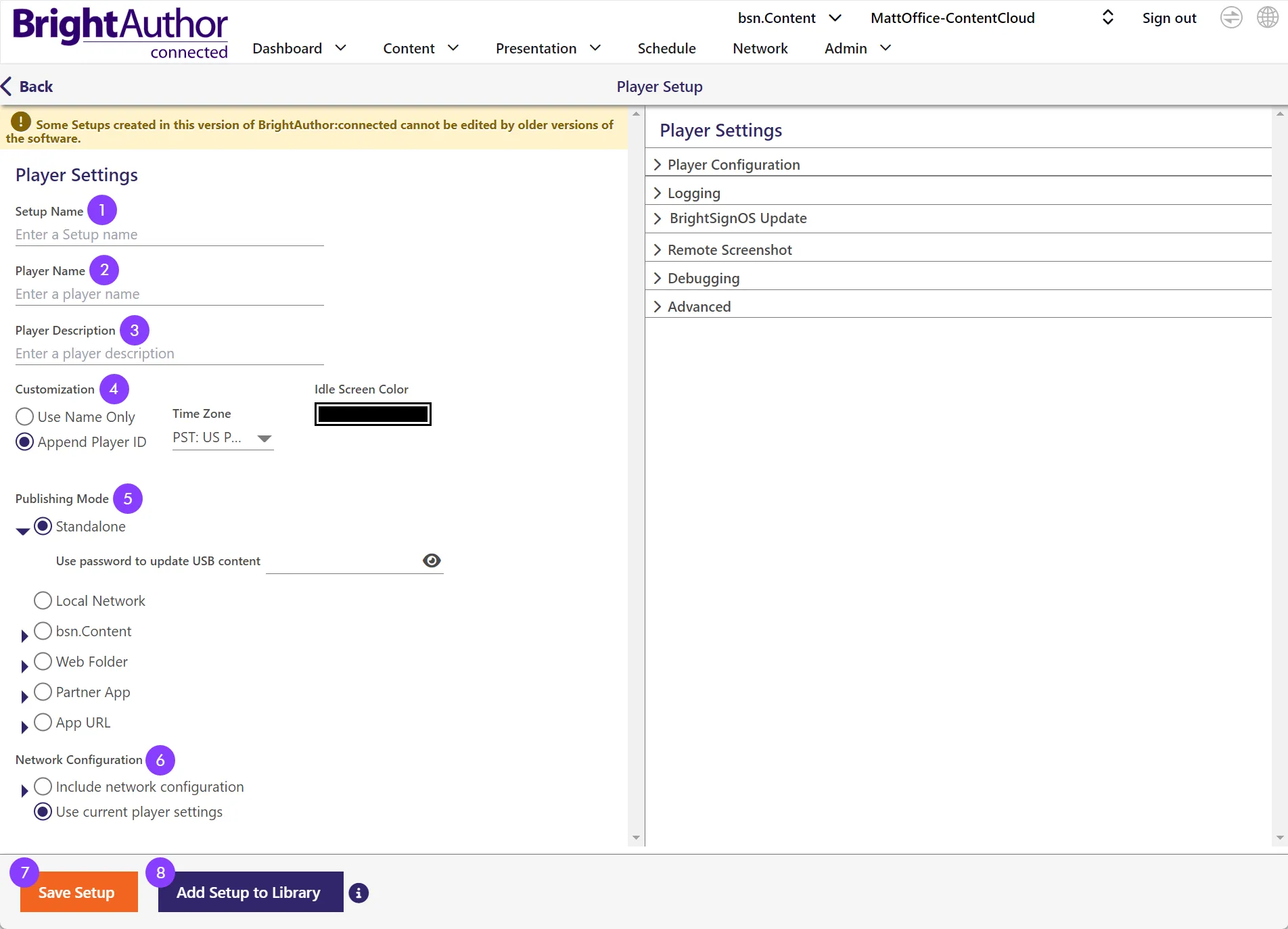Open the Content menu
The height and width of the screenshot is (929, 1288).
pos(421,48)
